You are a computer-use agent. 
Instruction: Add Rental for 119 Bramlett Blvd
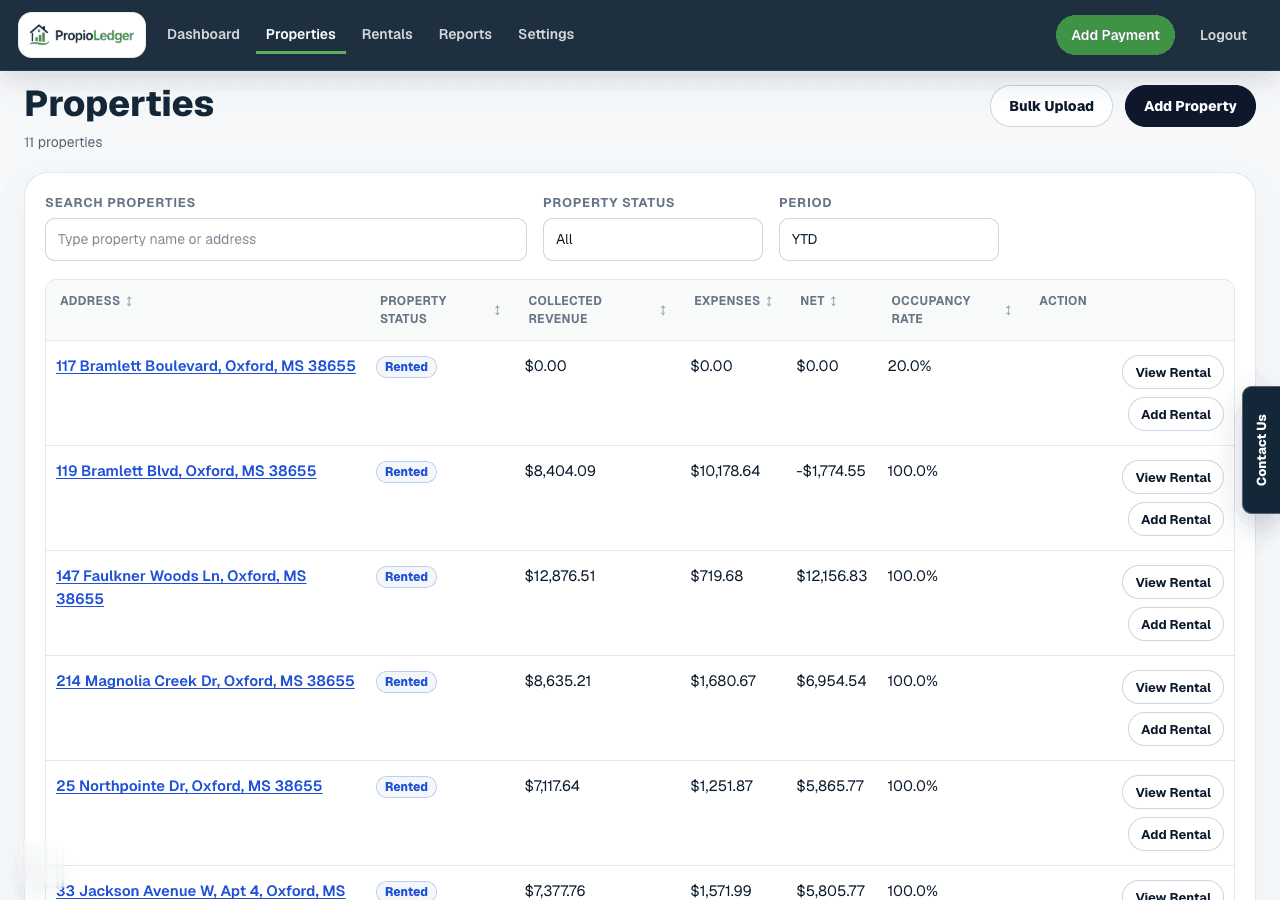coord(1176,519)
